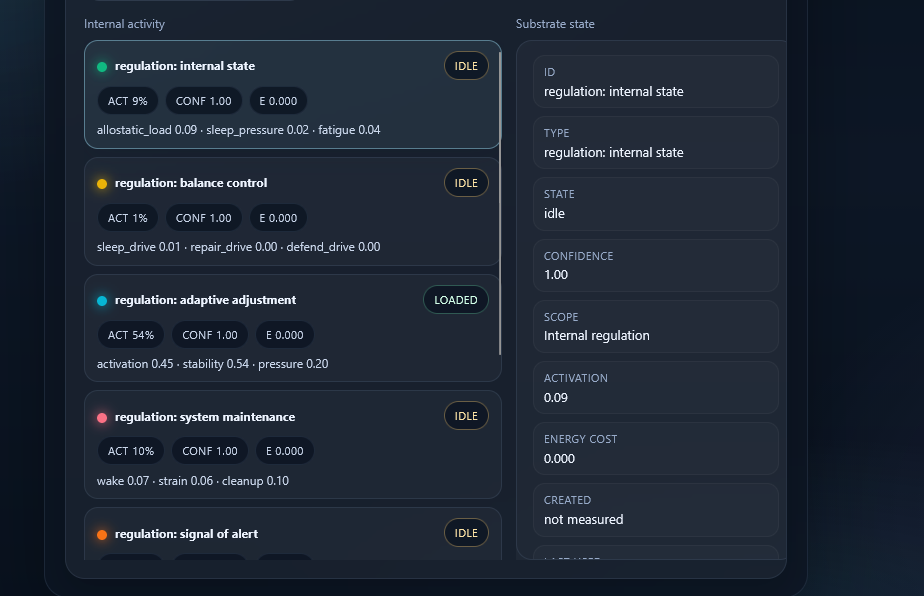924x596 pixels.
Task: Click the yellow dot beside balance control
Action: [102, 184]
